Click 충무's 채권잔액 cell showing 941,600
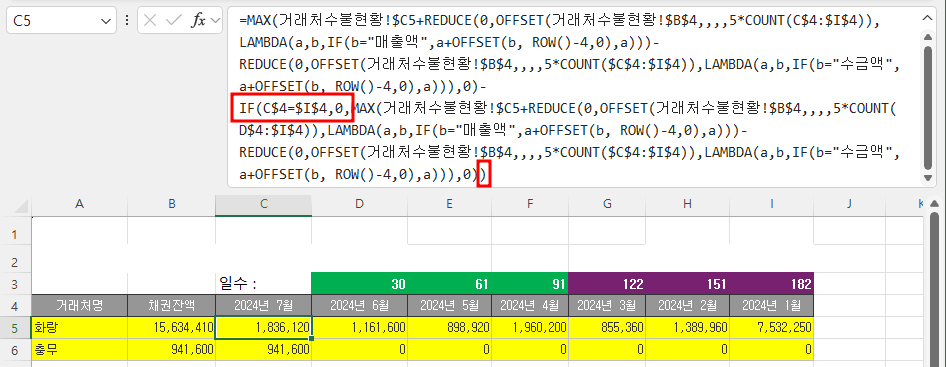Viewport: 946px width, 367px height. point(171,350)
